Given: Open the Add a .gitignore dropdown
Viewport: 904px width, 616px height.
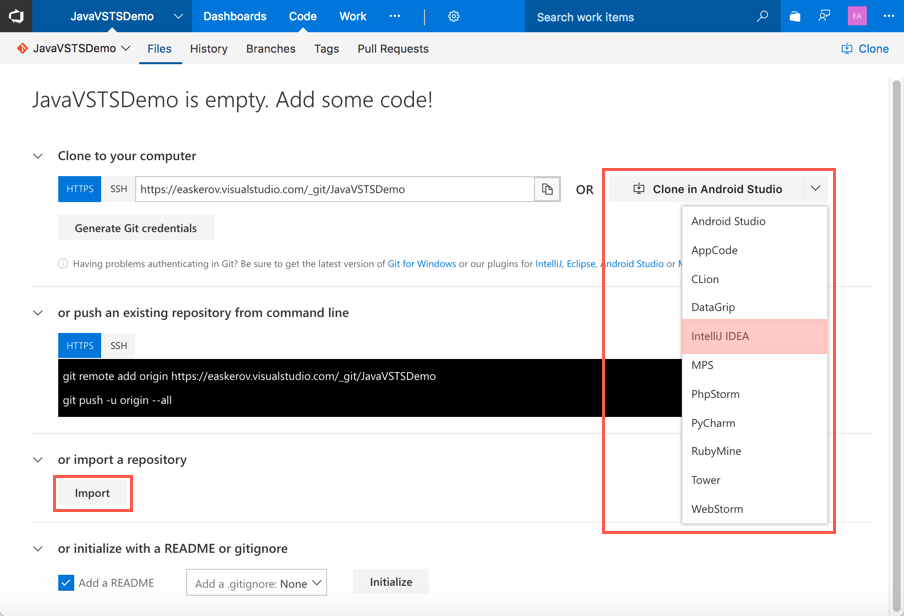Looking at the screenshot, I should pyautogui.click(x=256, y=582).
